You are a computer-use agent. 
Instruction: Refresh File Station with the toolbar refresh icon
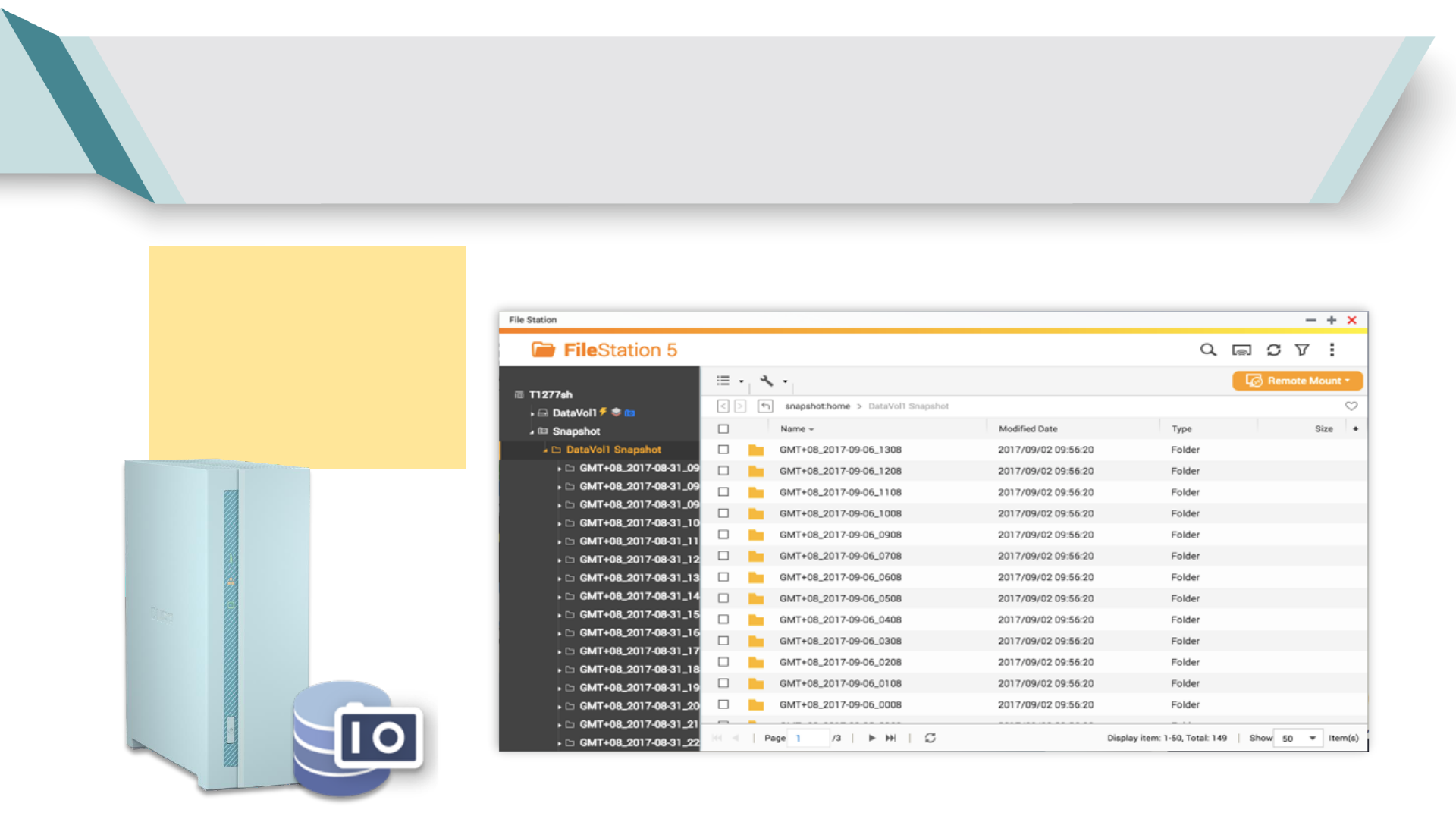(1274, 350)
